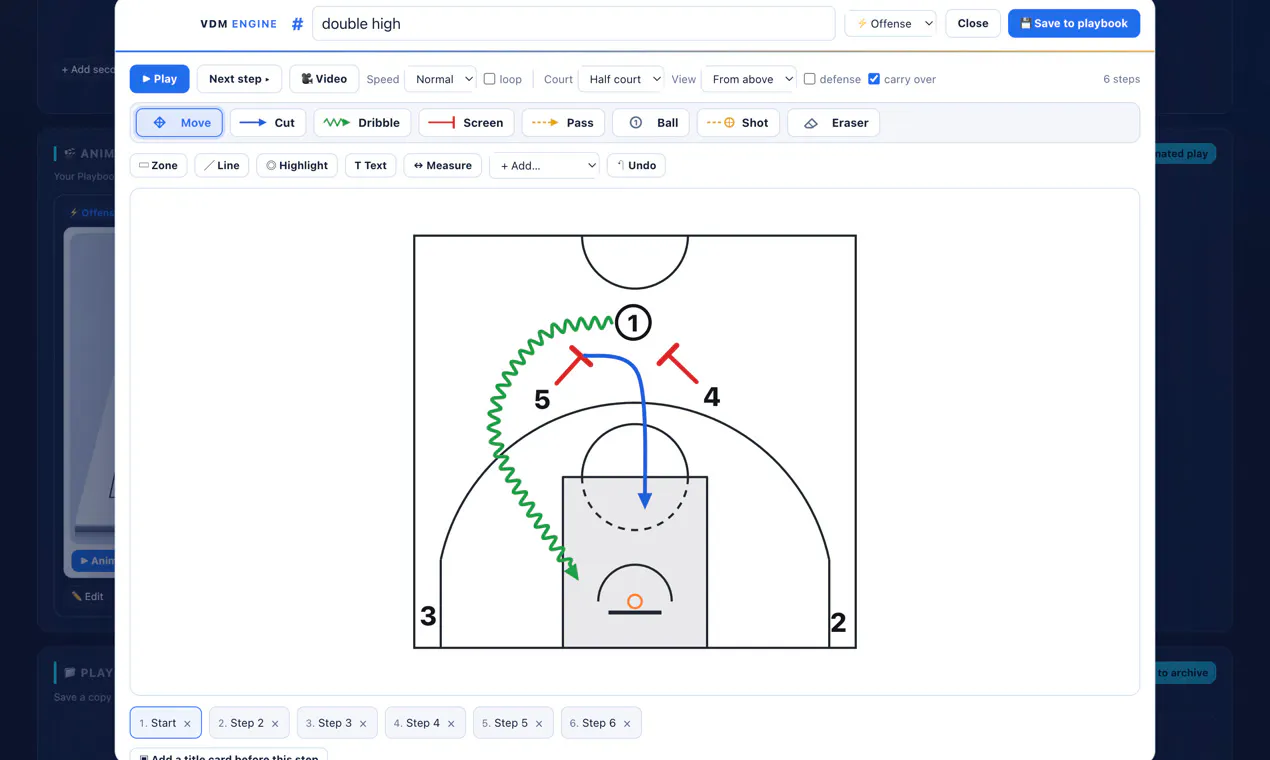Select player 4 on the court
The image size is (1270, 760).
(711, 397)
